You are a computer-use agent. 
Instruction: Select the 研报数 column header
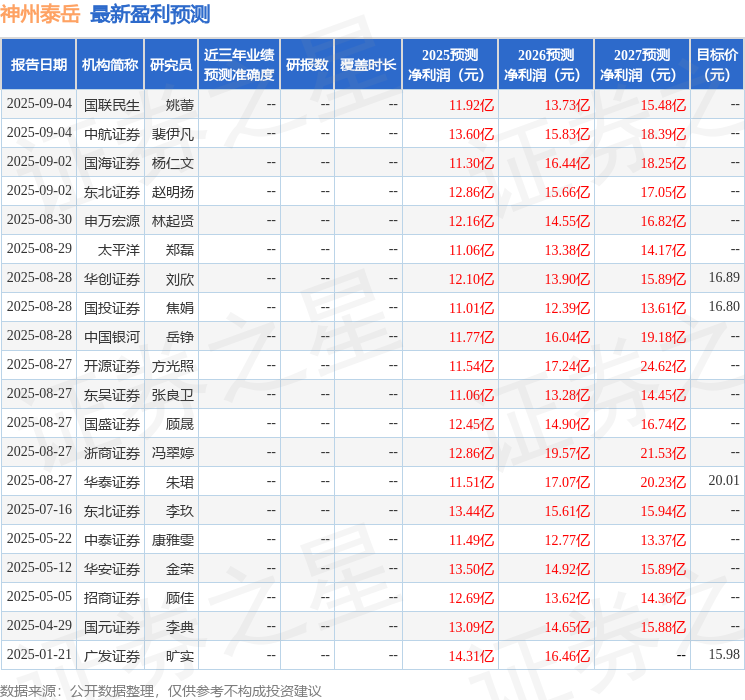(x=307, y=65)
